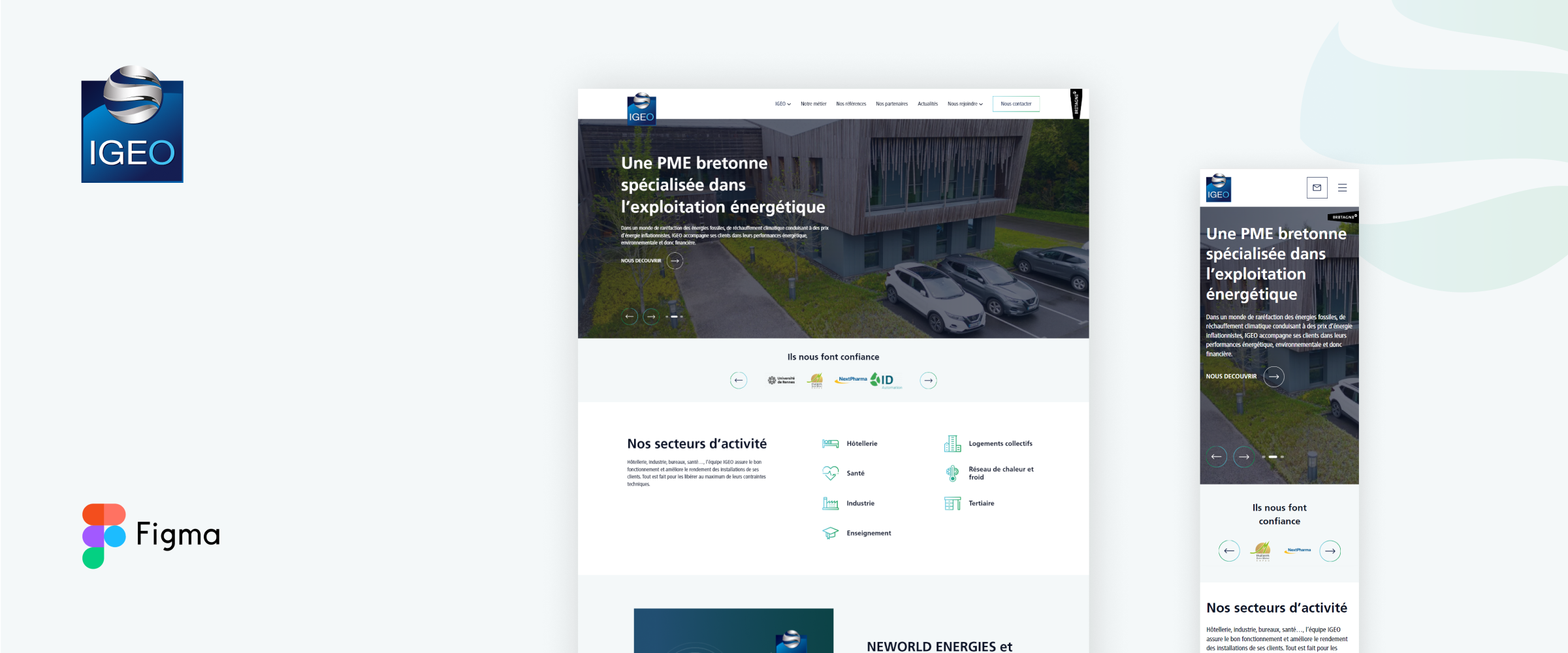Open the hamburger menu in mobile mockup

click(x=1343, y=188)
